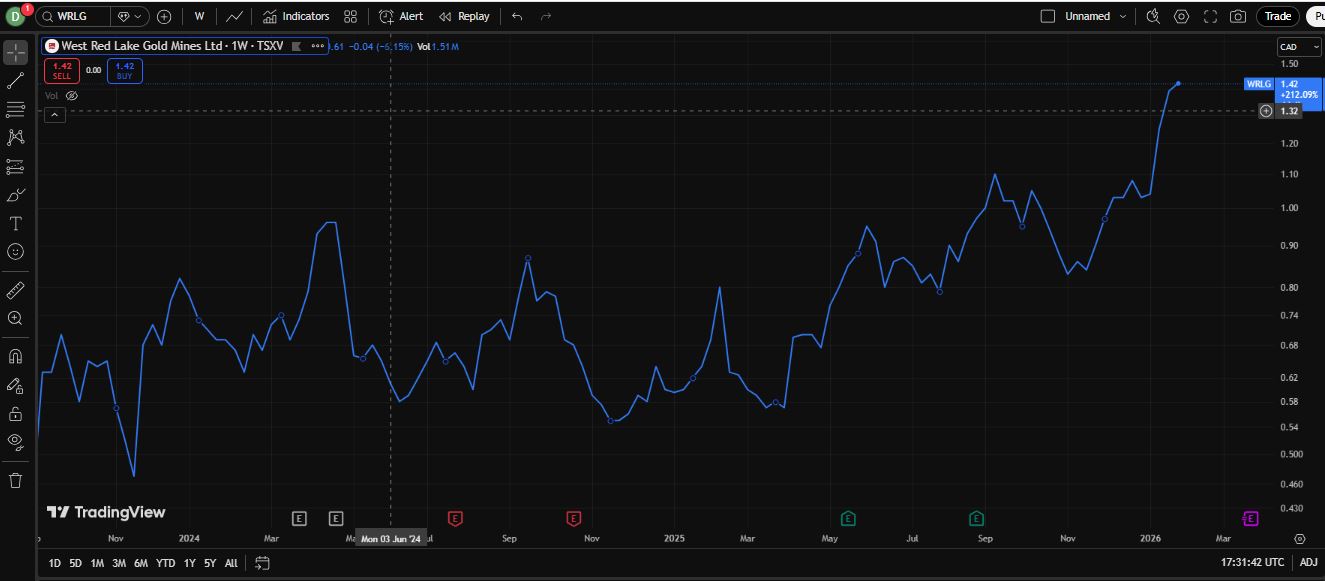1325x581 pixels.
Task: Select the Text annotation tool
Action: point(16,223)
